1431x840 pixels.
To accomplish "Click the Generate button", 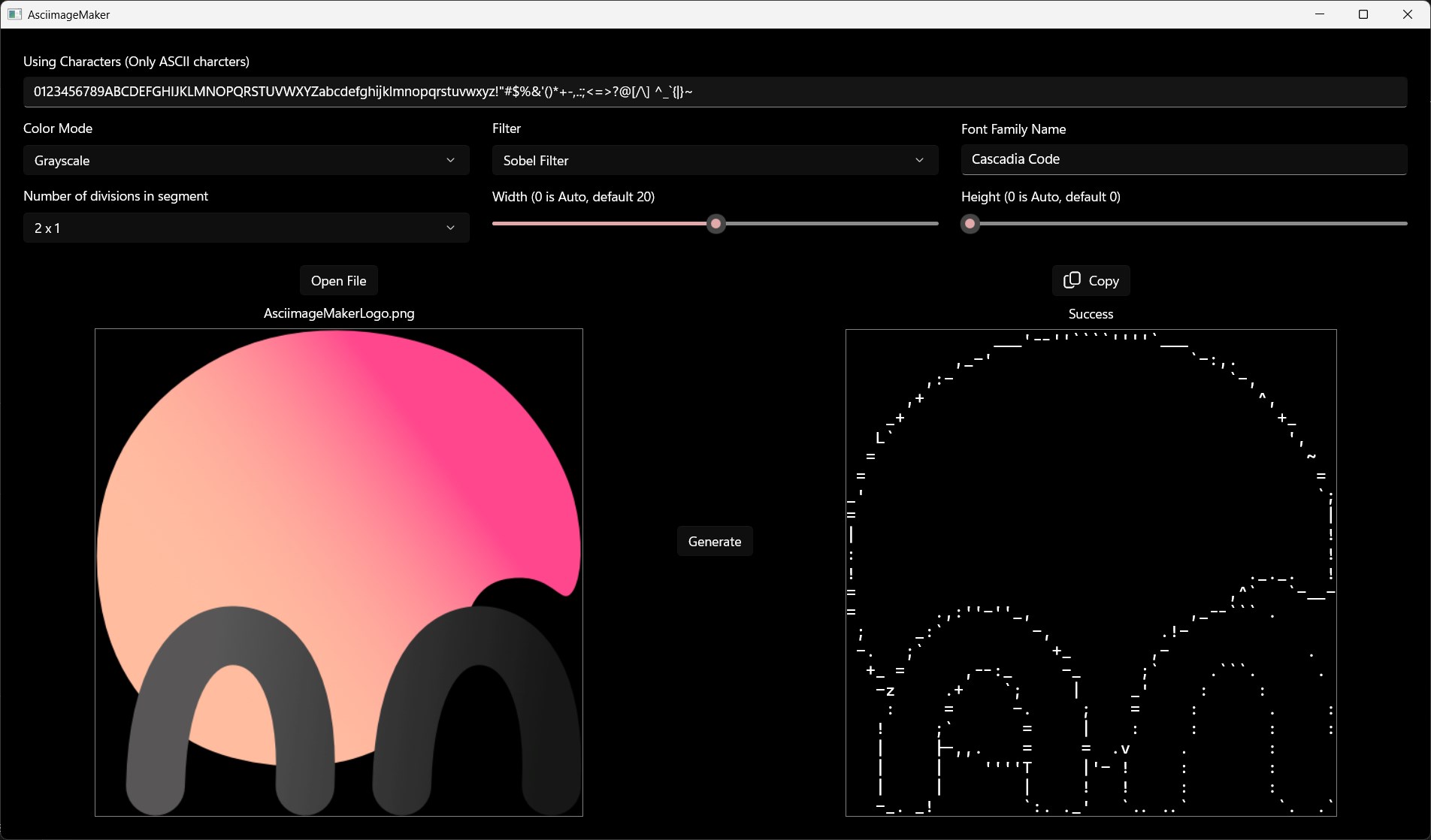I will 715,541.
